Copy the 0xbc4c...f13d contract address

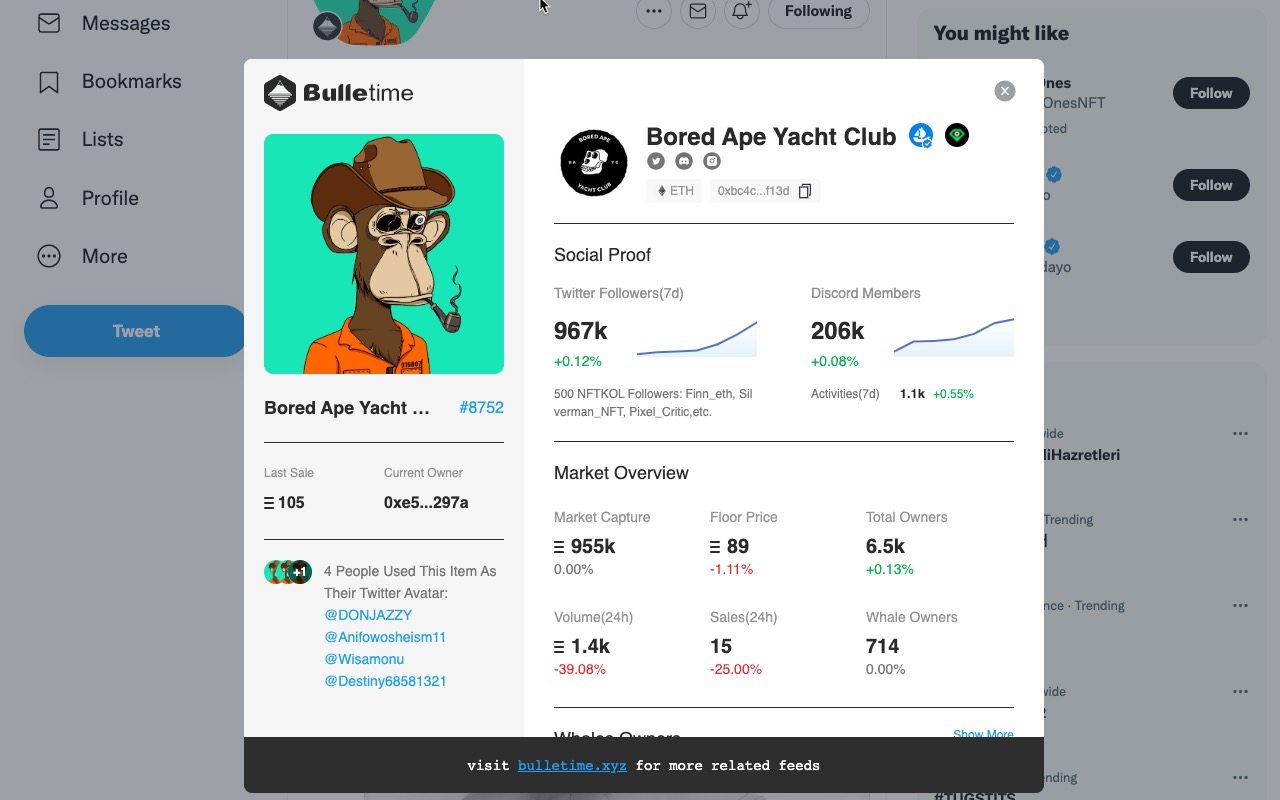coord(805,190)
